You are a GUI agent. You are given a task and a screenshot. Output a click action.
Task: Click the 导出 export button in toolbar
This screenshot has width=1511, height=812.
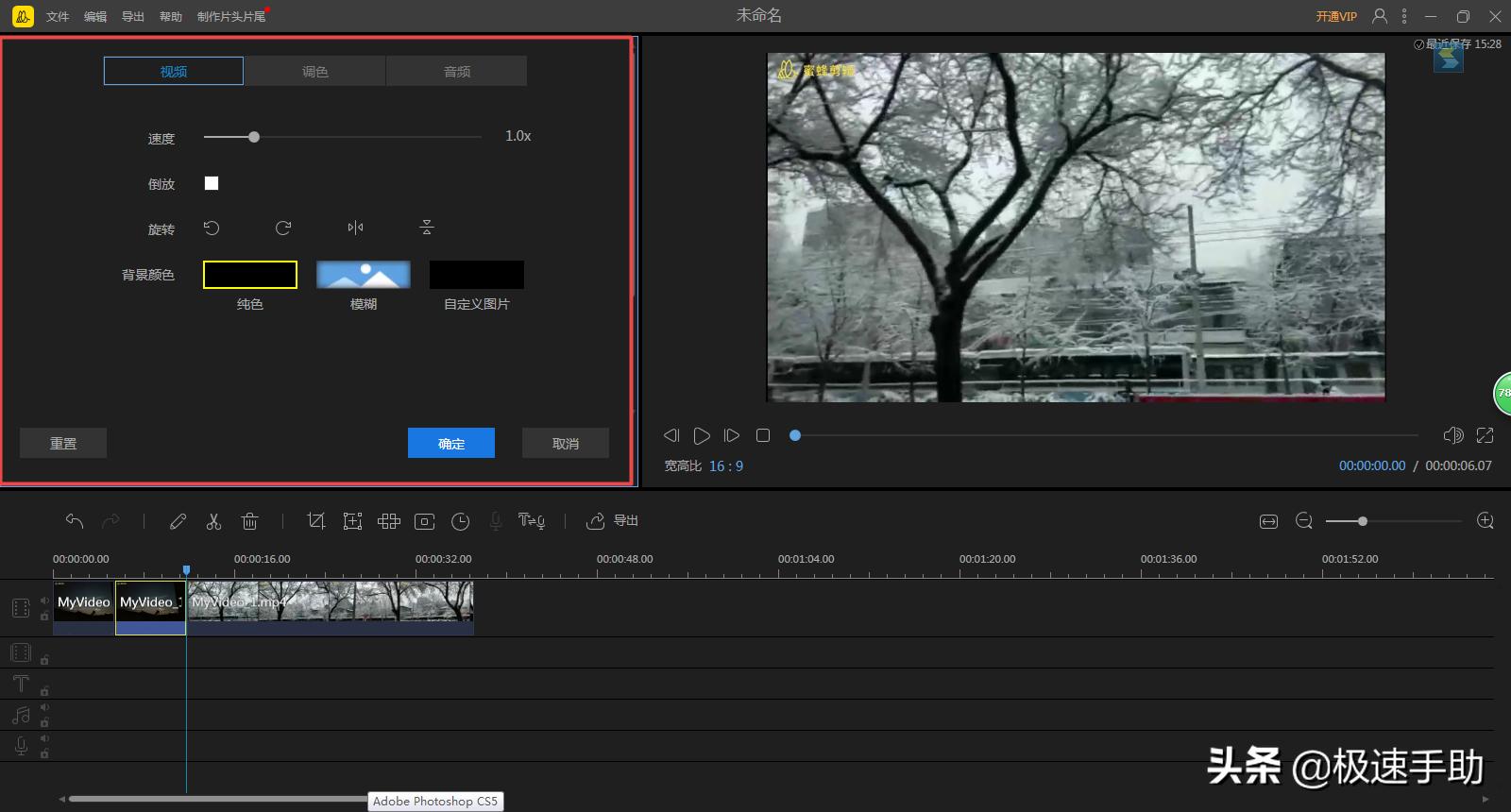pos(613,521)
